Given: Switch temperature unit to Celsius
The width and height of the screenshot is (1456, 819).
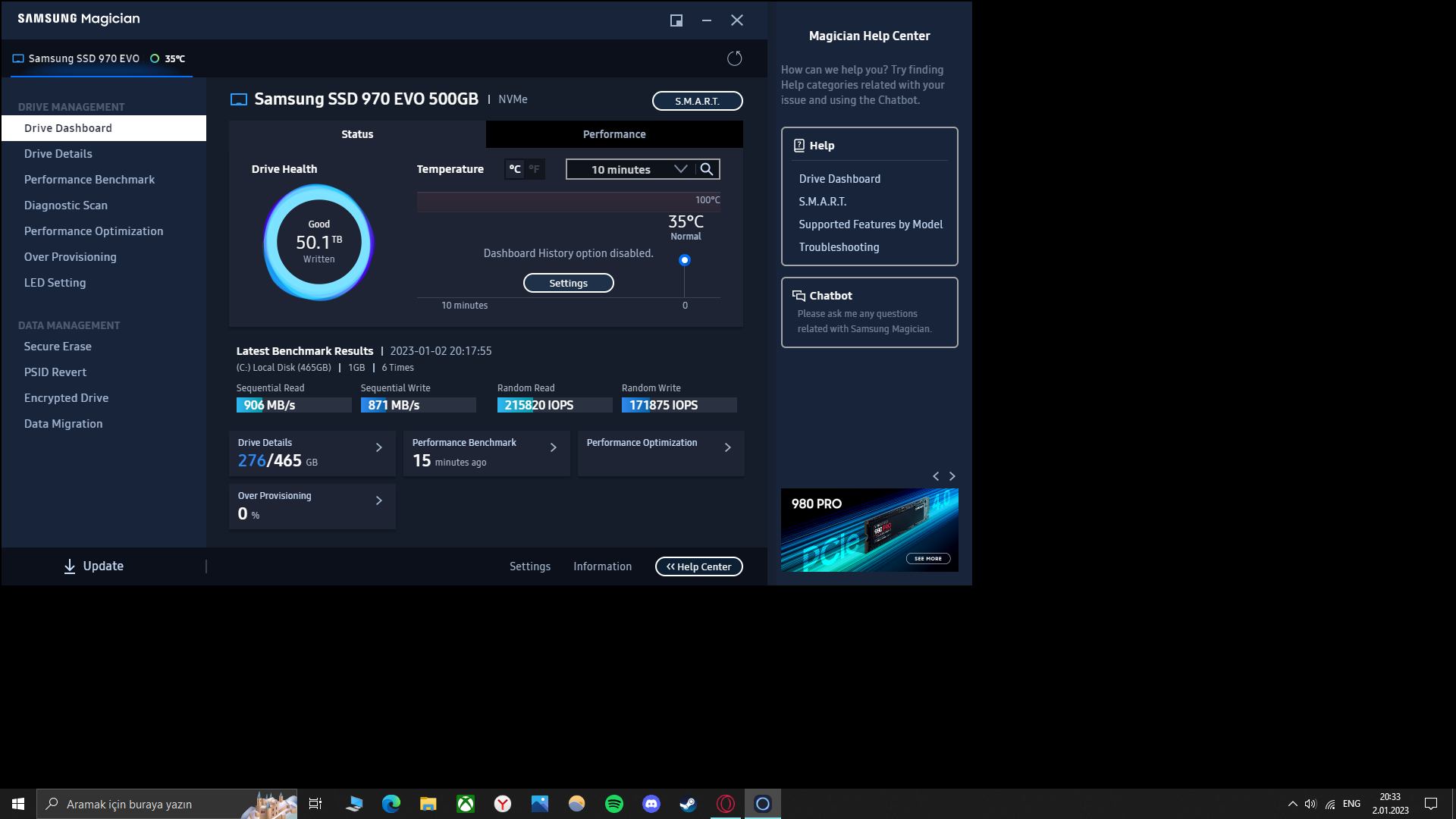Looking at the screenshot, I should pyautogui.click(x=515, y=169).
